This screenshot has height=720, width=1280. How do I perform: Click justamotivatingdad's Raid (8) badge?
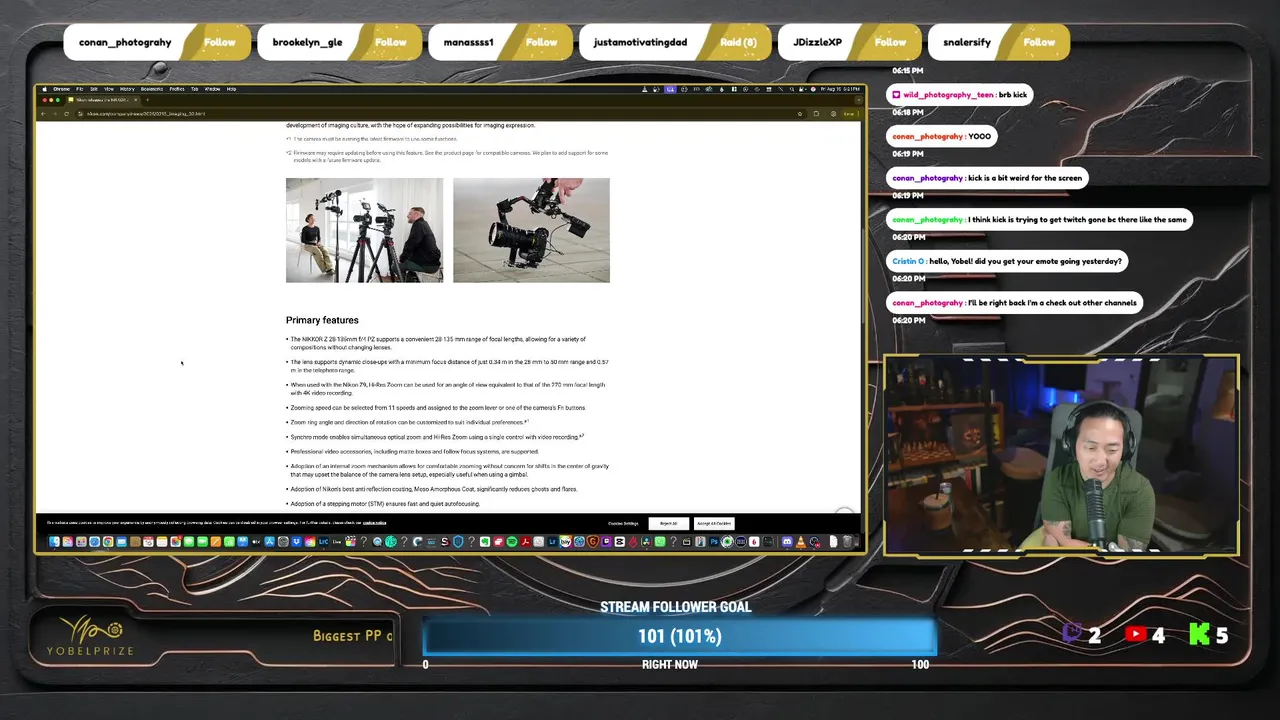(x=738, y=42)
